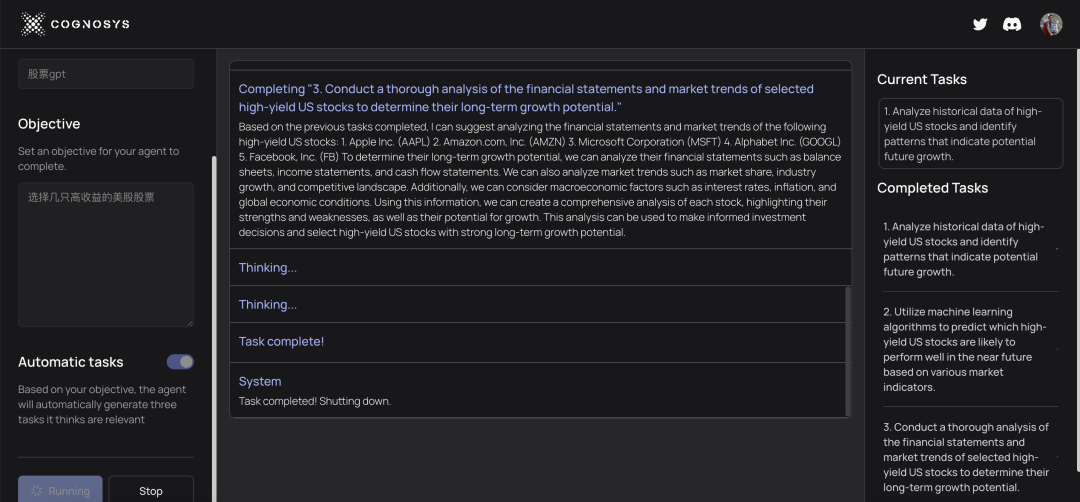
Task: Select the current task card under Current Tasks
Action: pyautogui.click(x=971, y=134)
